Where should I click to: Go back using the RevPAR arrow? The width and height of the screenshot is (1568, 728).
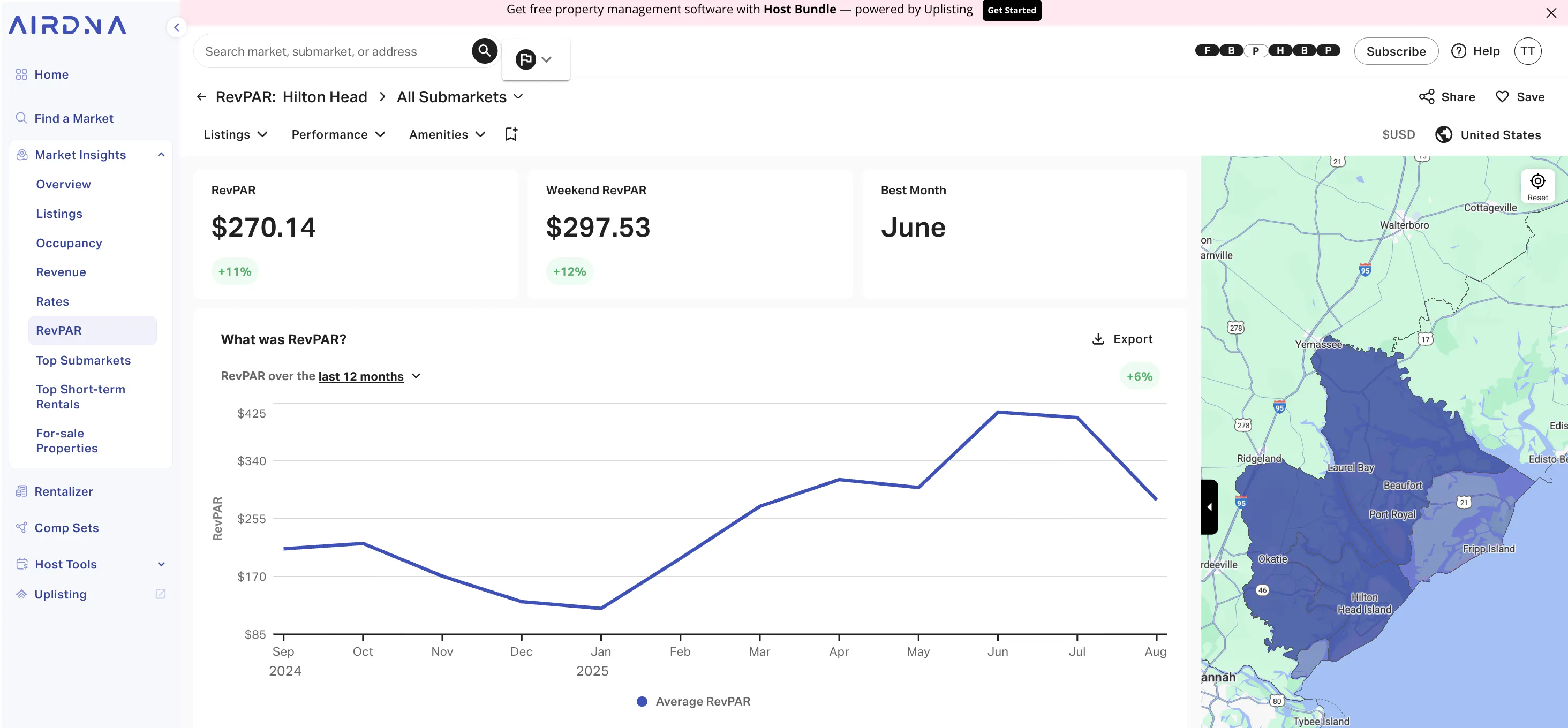click(x=201, y=97)
